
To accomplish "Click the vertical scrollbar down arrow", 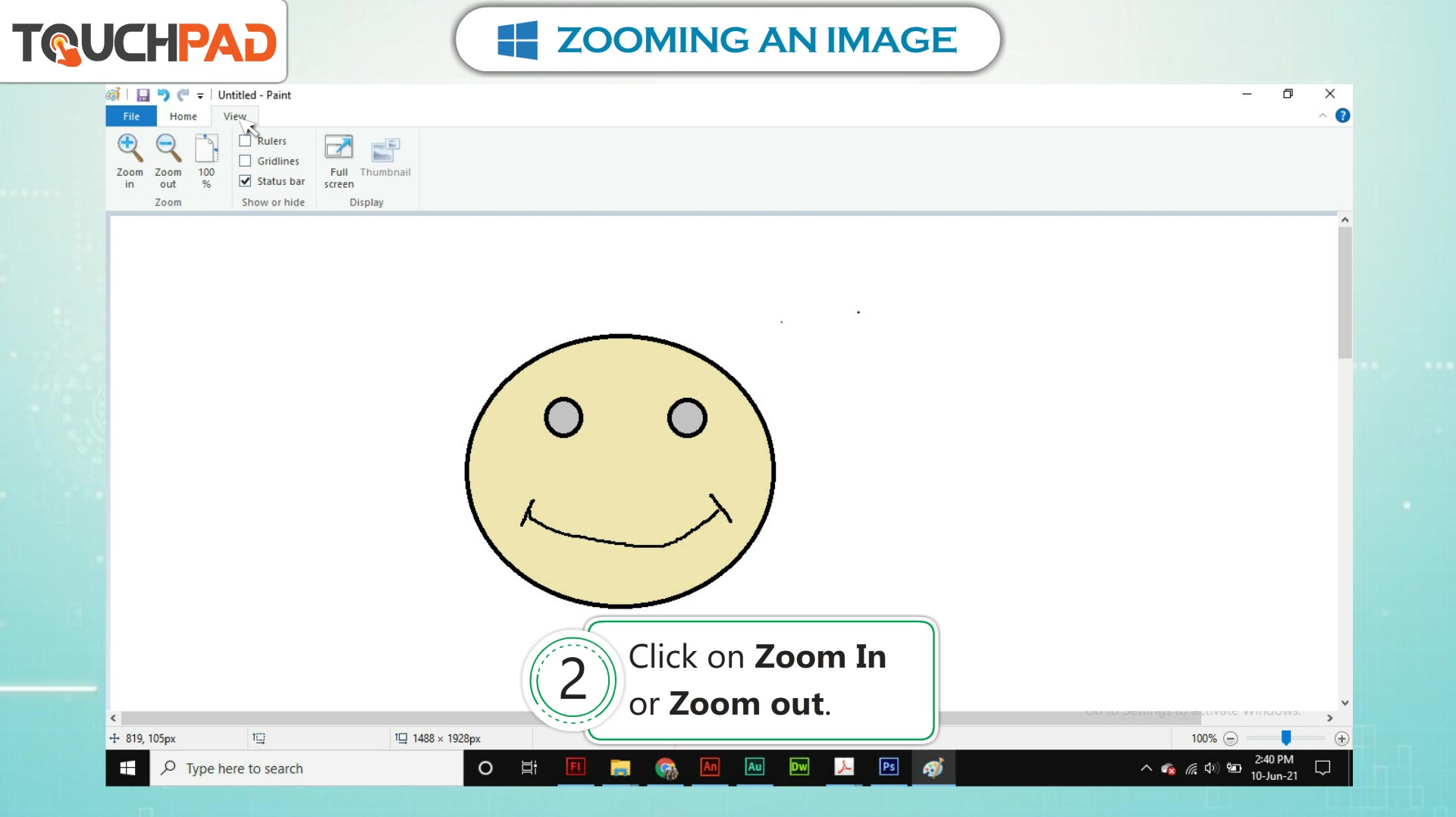I will click(x=1345, y=703).
